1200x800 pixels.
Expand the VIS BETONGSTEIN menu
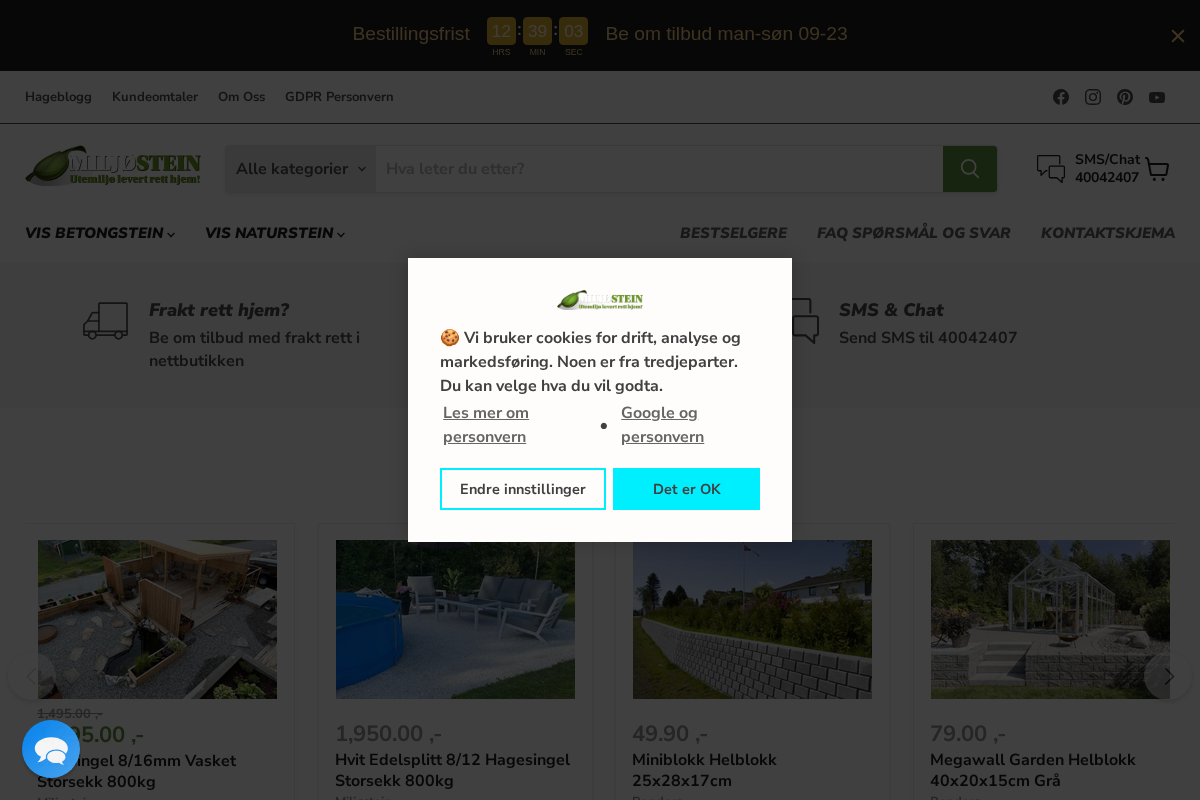coord(98,233)
